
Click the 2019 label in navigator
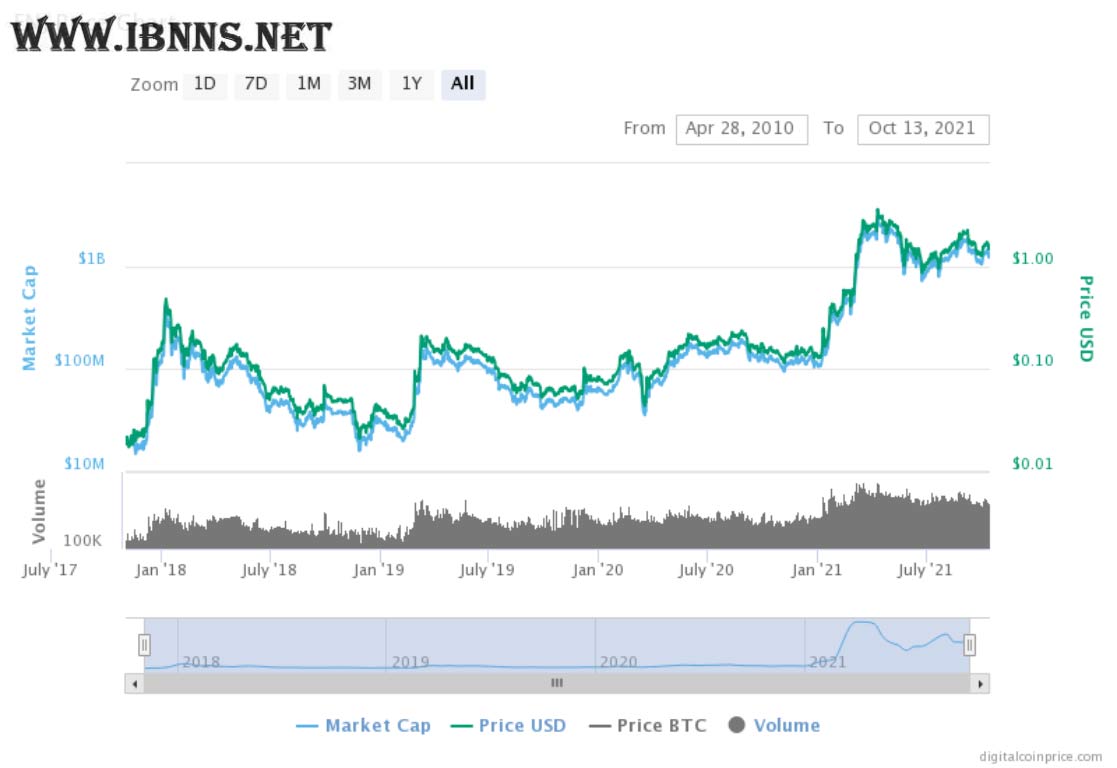coord(410,662)
